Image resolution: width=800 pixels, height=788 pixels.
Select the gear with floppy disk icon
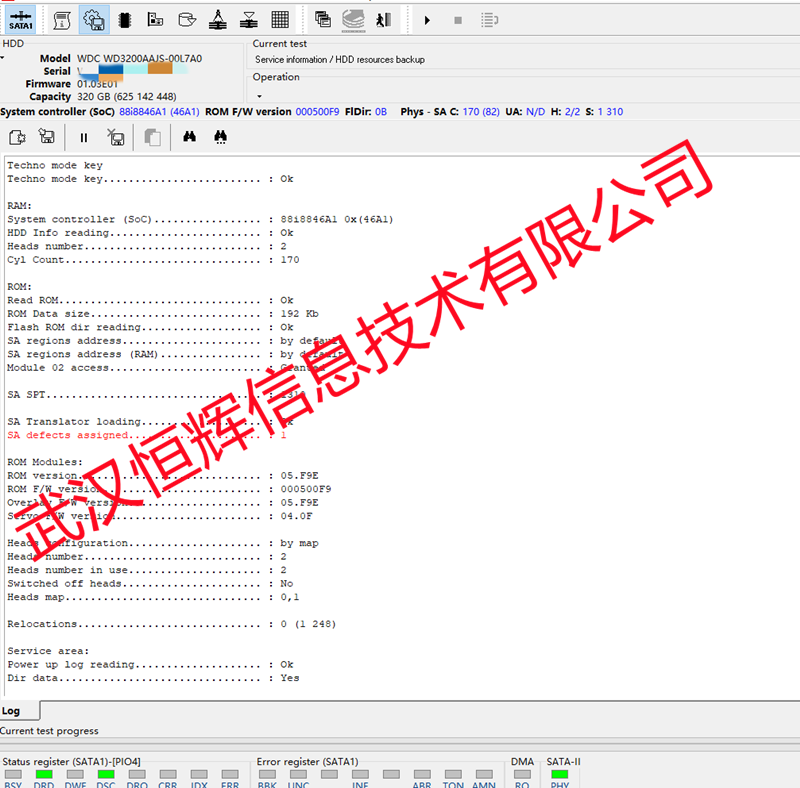pos(93,19)
